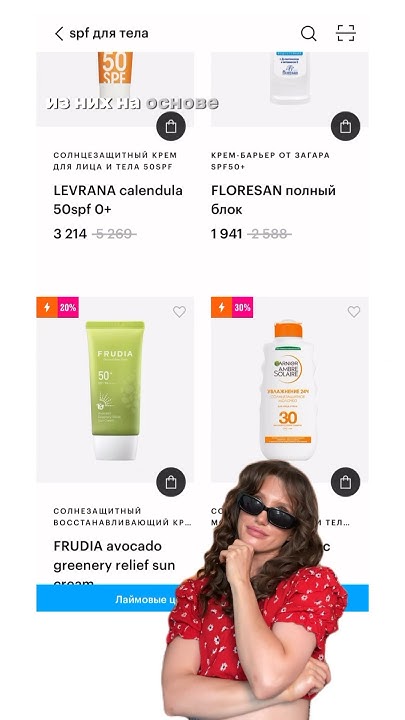Open 'FRUDIA avocado greenery relief sun' title
The height and width of the screenshot is (720, 405).
click(x=114, y=556)
